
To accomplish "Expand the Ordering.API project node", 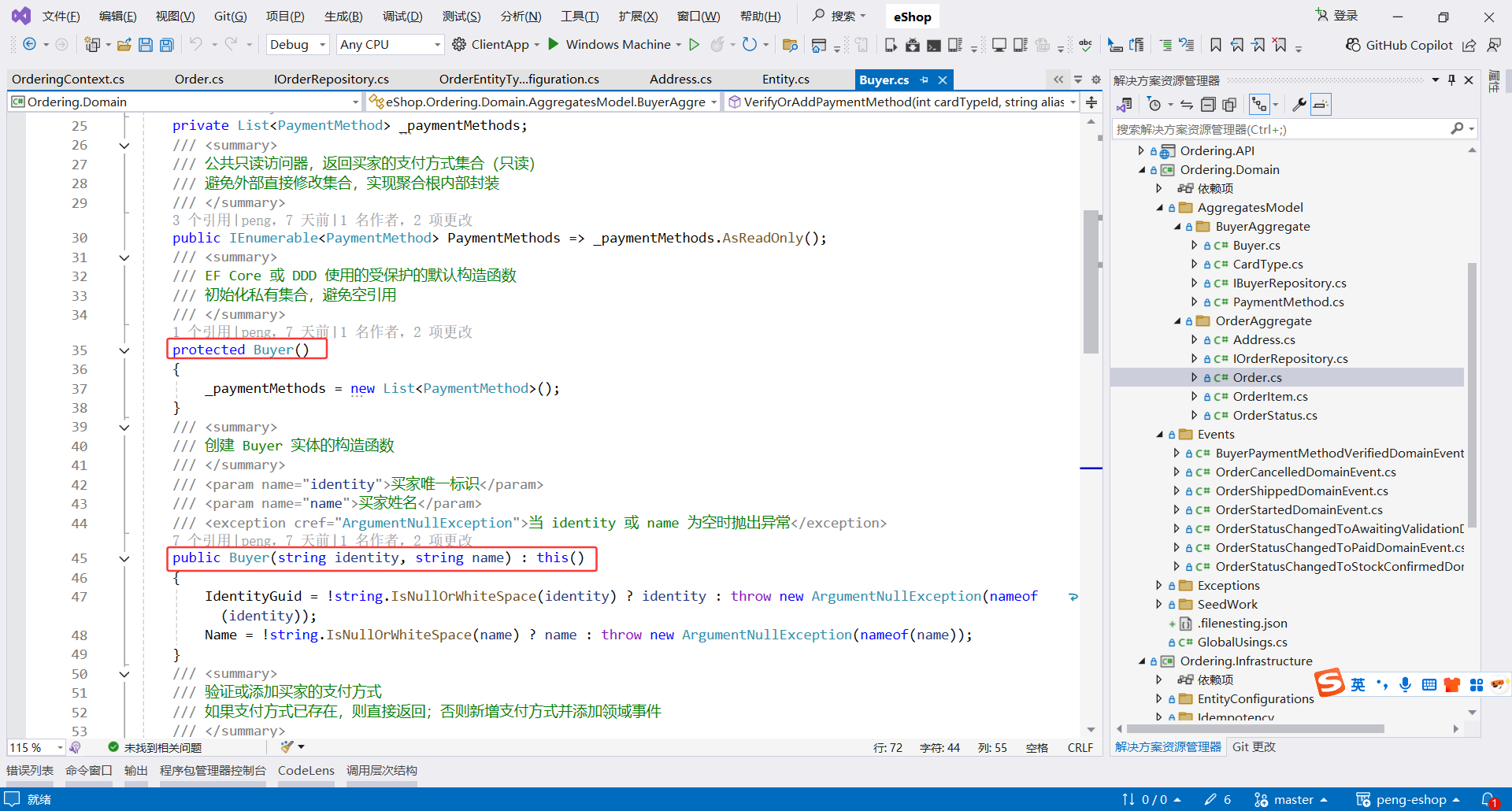I will (x=1140, y=150).
